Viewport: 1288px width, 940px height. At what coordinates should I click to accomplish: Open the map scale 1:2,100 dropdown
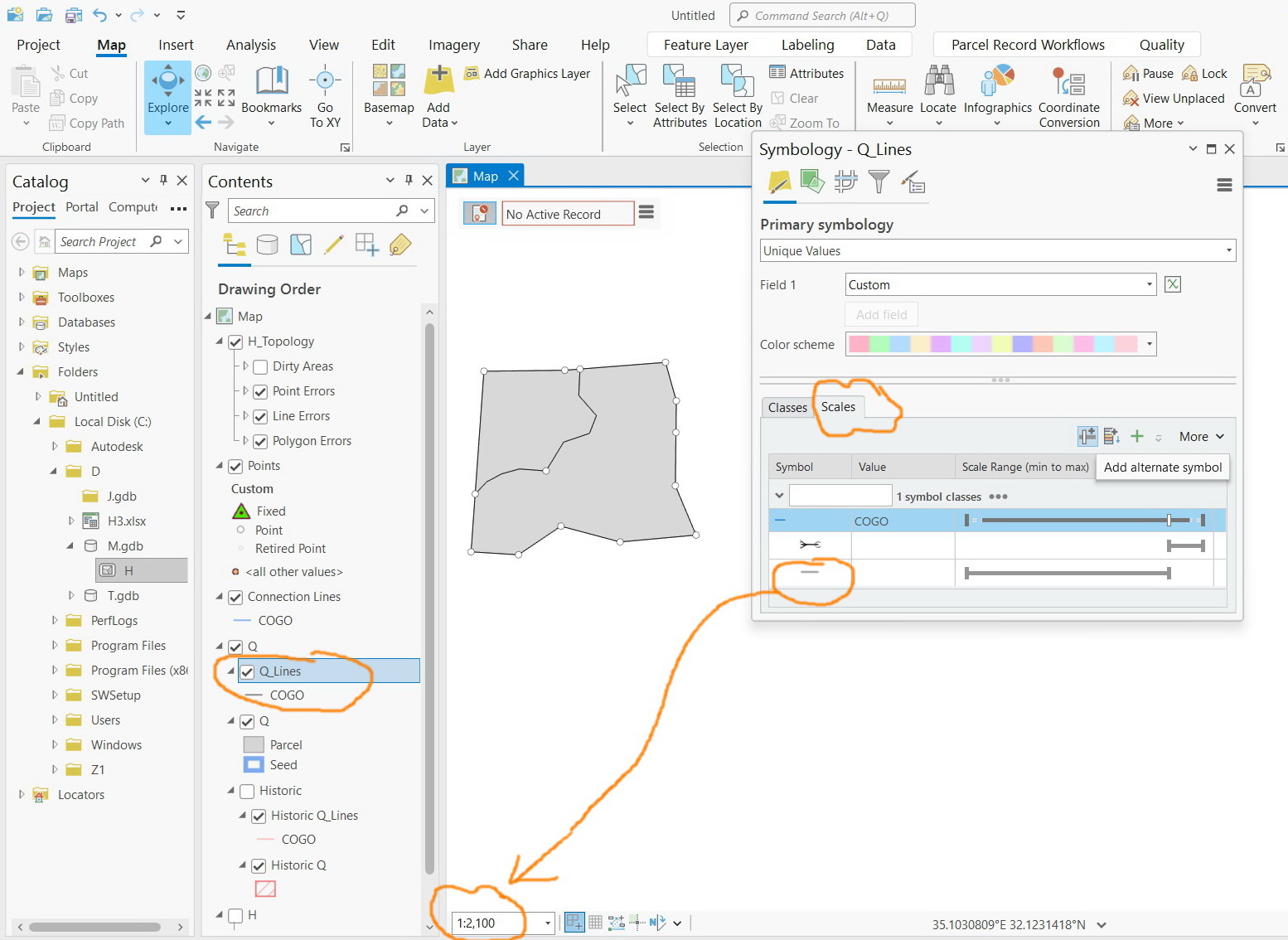(x=546, y=922)
